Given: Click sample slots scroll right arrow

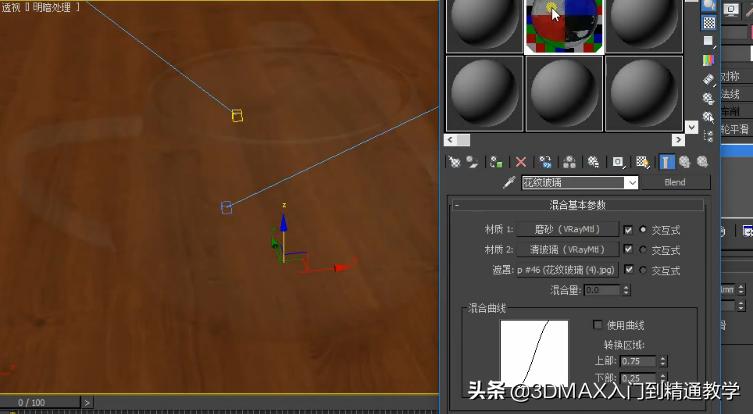Looking at the screenshot, I should tap(678, 140).
